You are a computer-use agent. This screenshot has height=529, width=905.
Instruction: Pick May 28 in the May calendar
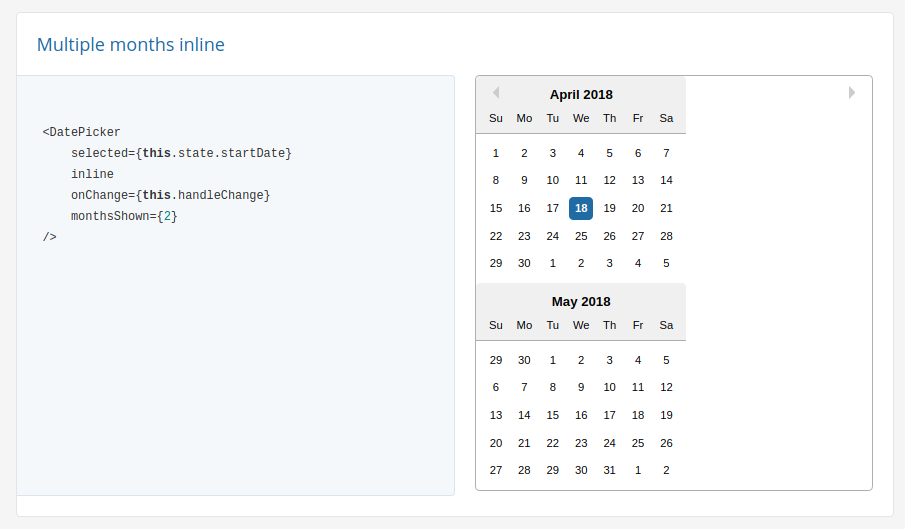pos(524,470)
